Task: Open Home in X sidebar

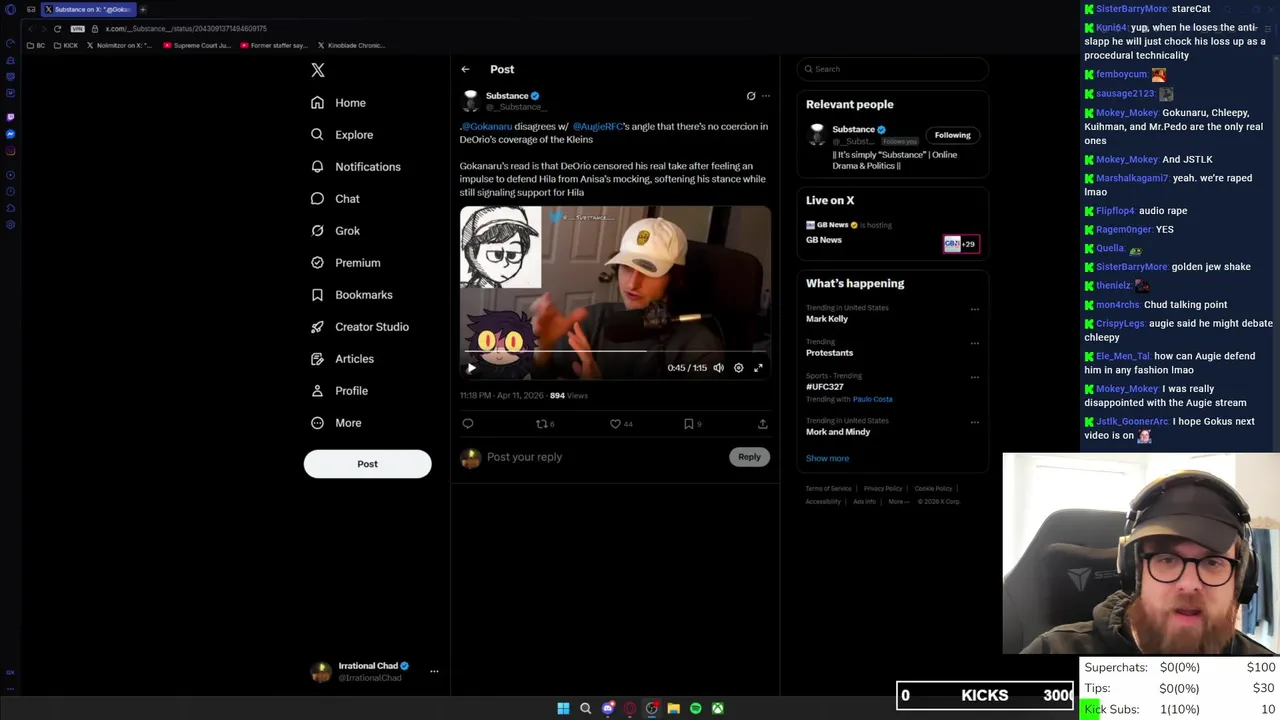Action: click(x=338, y=103)
